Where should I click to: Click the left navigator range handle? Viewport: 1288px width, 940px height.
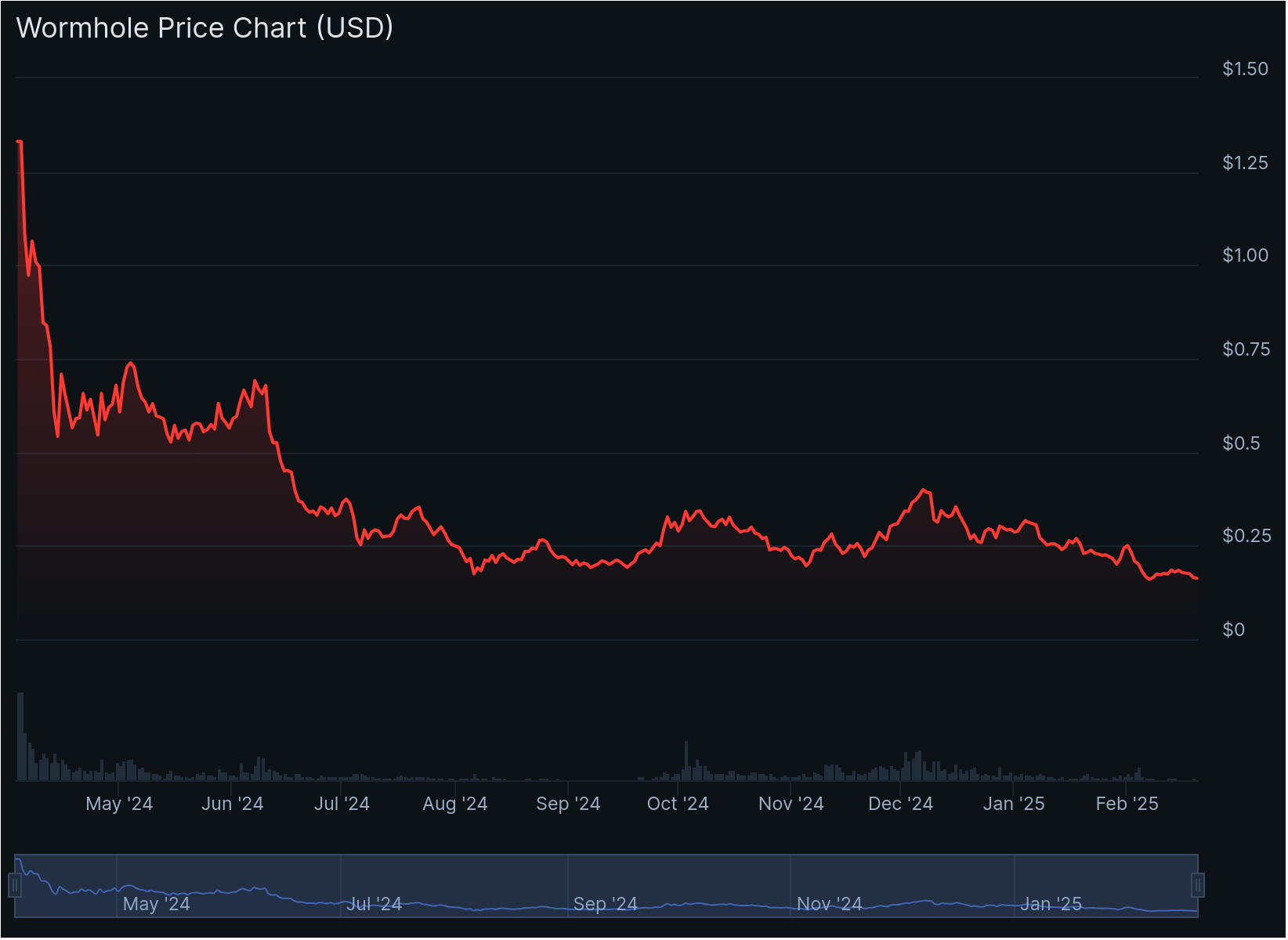click(14, 885)
